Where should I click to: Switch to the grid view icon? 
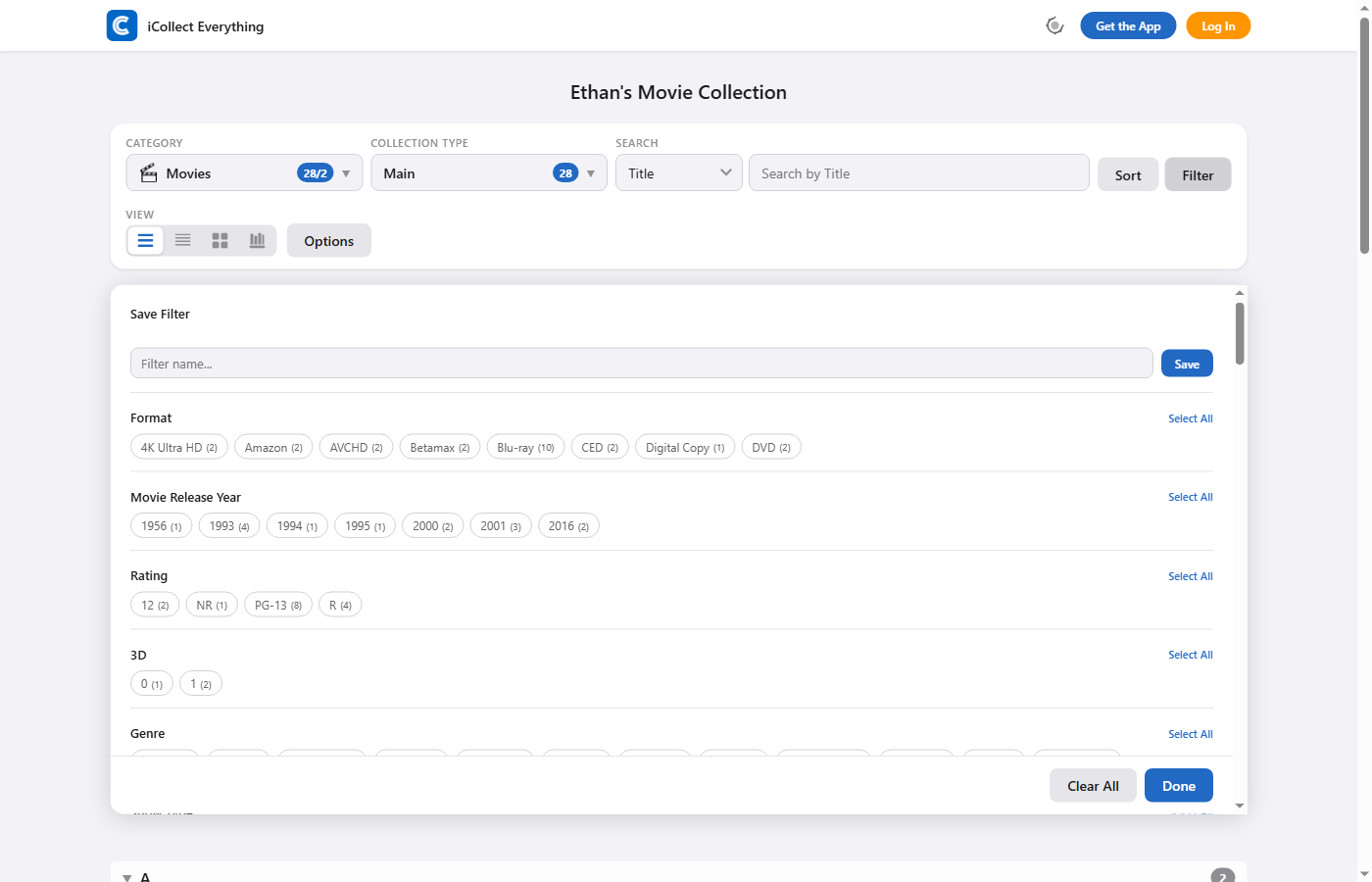pyautogui.click(x=220, y=240)
